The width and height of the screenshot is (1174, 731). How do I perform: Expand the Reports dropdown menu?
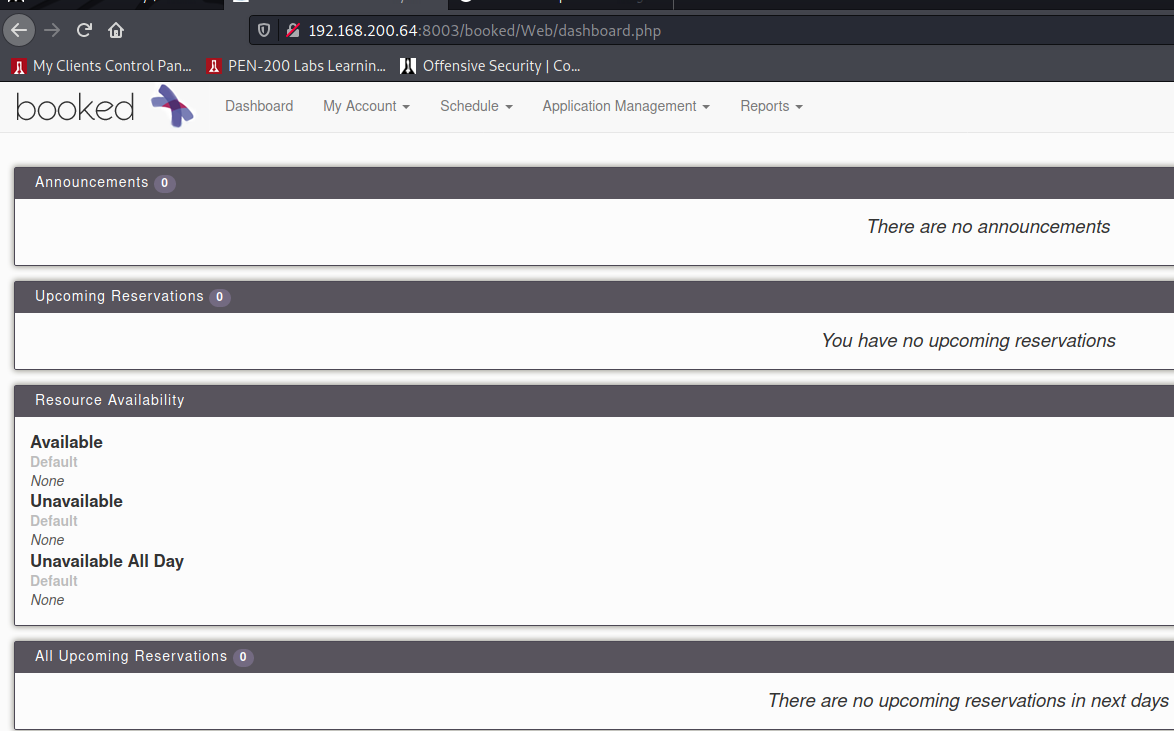coord(771,106)
